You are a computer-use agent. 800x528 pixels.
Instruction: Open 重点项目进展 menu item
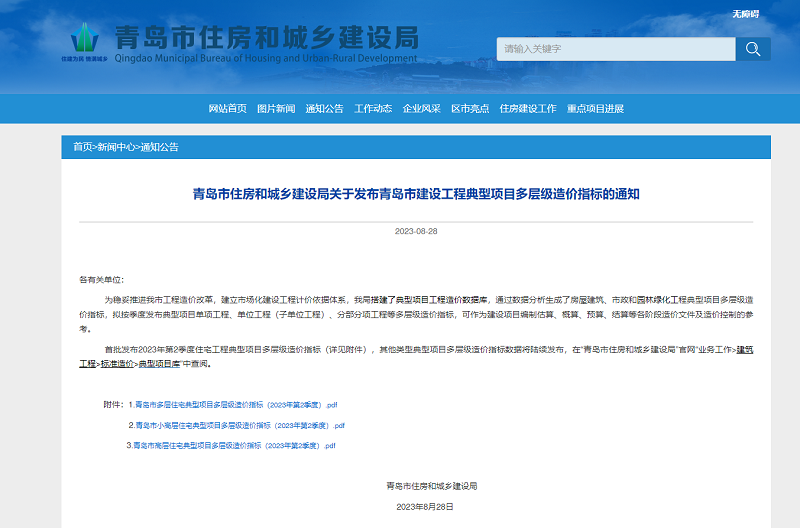(x=595, y=108)
